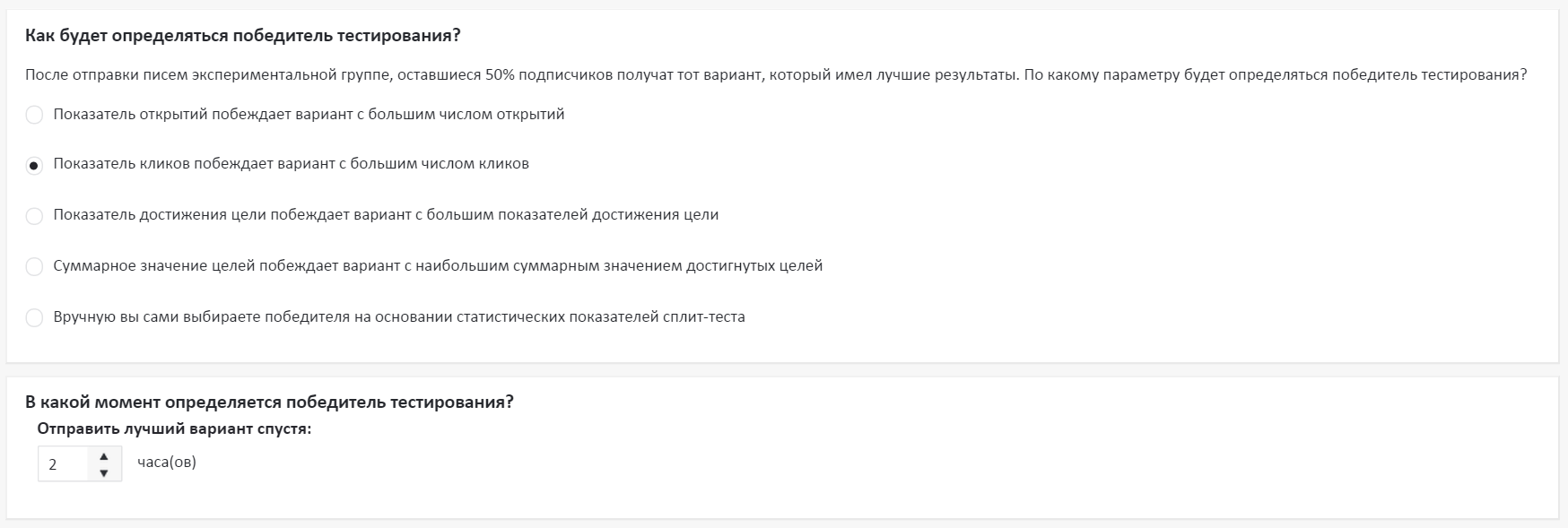Image resolution: width=1568 pixels, height=528 pixels.
Task: Enable the "Вручную" manual winner radio circle
Action: (34, 317)
